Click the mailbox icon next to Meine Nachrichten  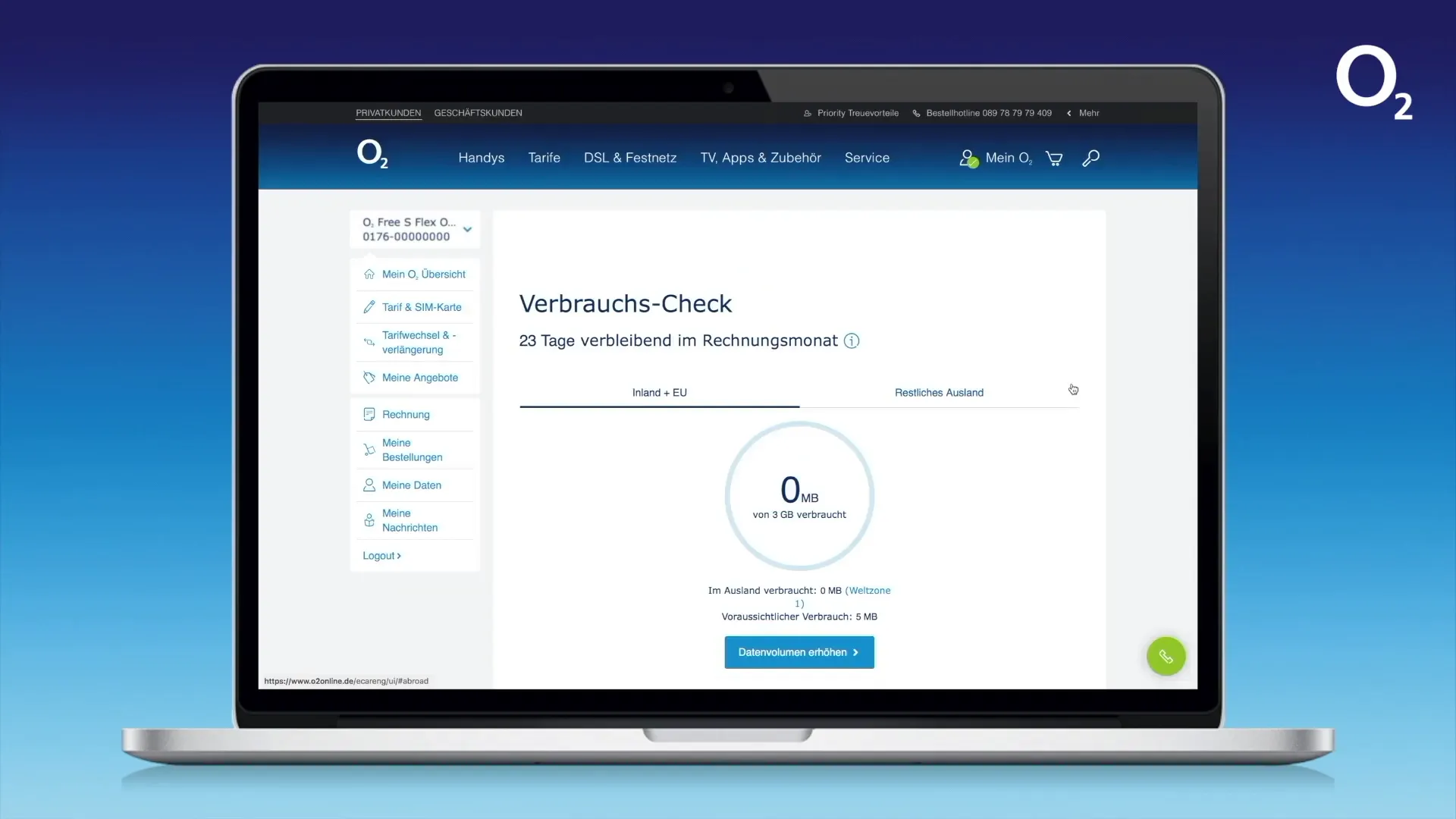tap(369, 520)
